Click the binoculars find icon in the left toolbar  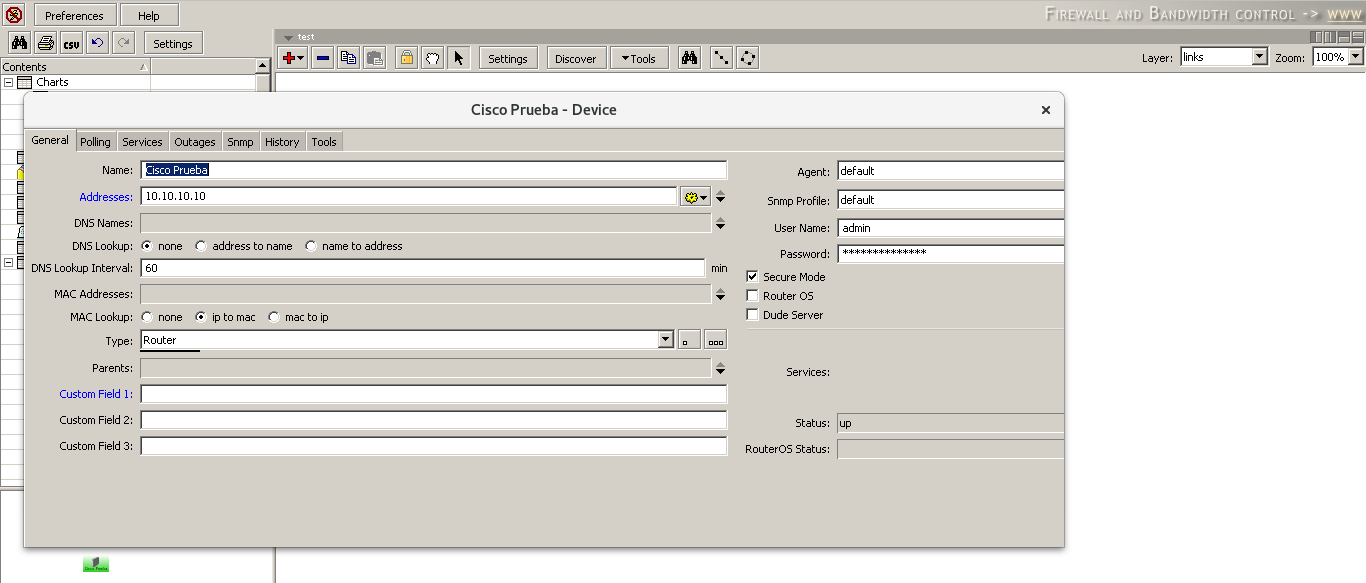coord(19,43)
